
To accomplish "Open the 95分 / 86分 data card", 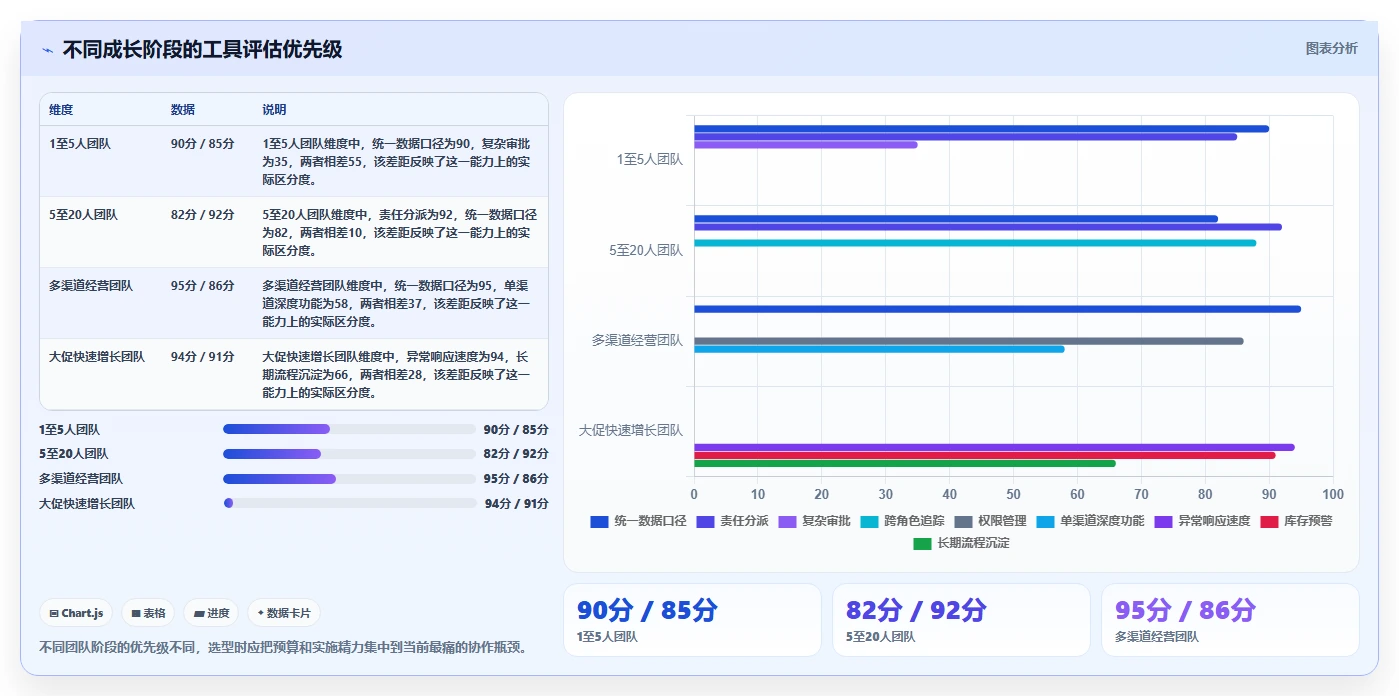I will click(x=1230, y=620).
